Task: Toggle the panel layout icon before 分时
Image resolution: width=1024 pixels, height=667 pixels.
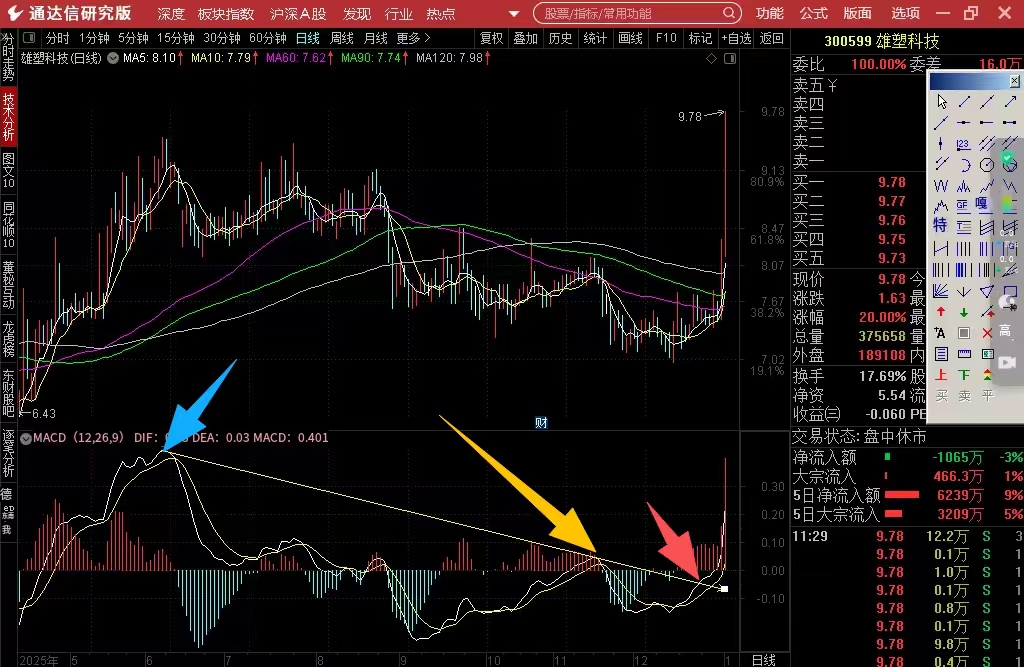Action: (29, 38)
